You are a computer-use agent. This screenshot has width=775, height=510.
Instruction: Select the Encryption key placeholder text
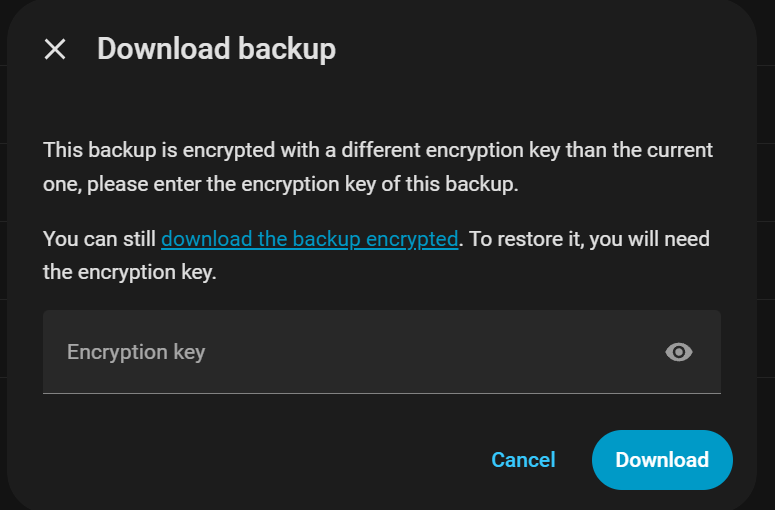[x=136, y=352]
